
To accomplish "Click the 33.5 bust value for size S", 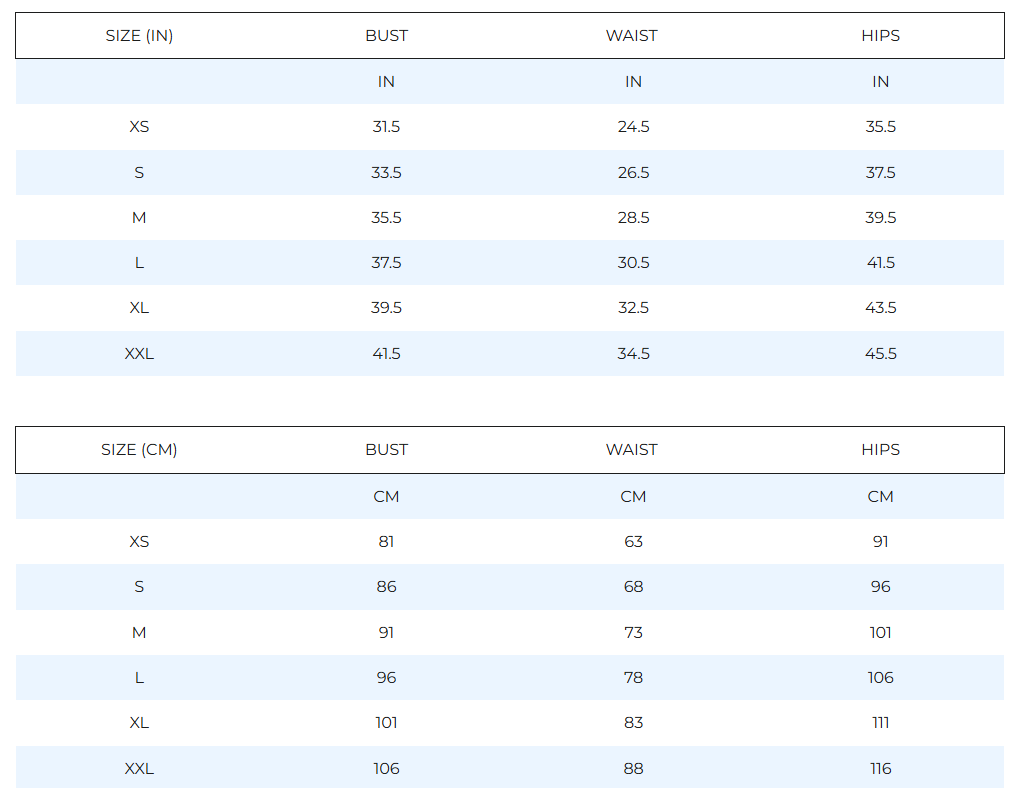I will tap(386, 173).
